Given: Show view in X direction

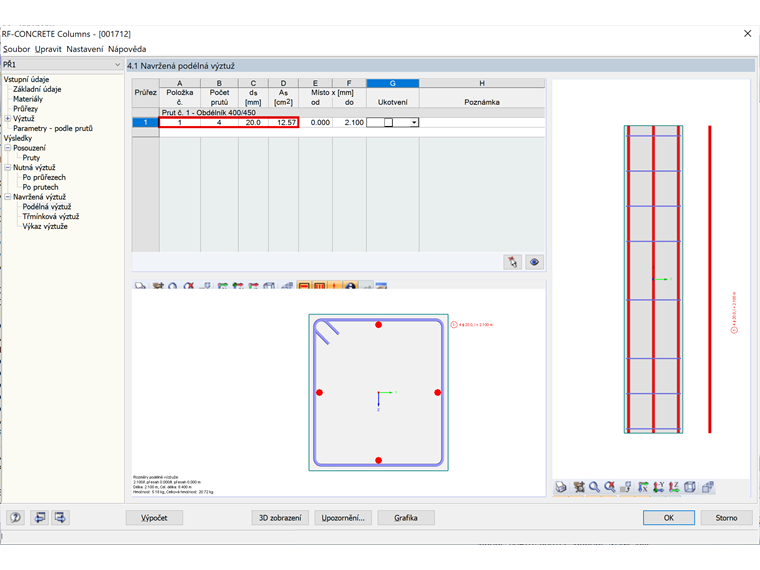Looking at the screenshot, I should 643,487.
